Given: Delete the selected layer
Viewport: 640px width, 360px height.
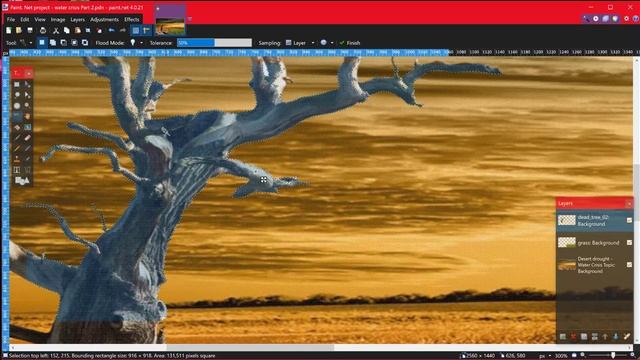Looking at the screenshot, I should click(x=573, y=337).
